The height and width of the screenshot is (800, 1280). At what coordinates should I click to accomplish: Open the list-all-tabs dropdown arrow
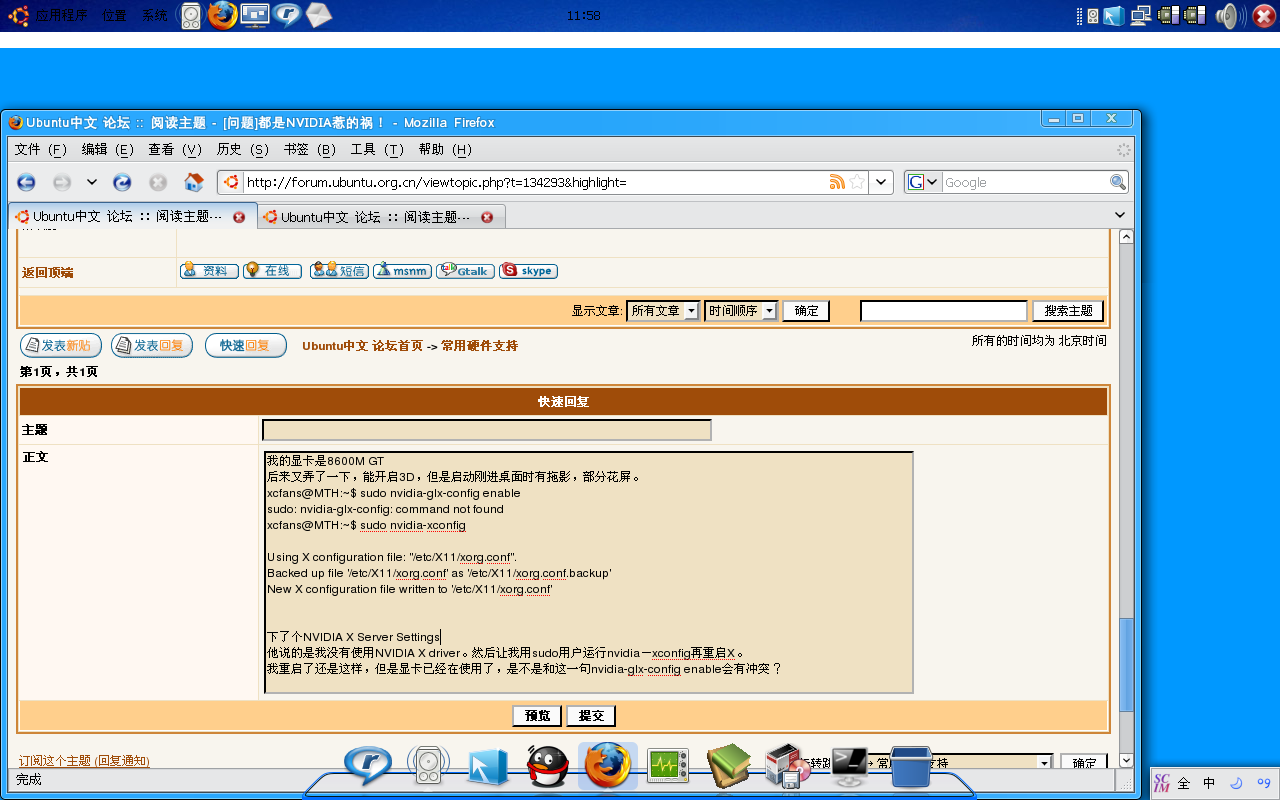[x=1120, y=215]
